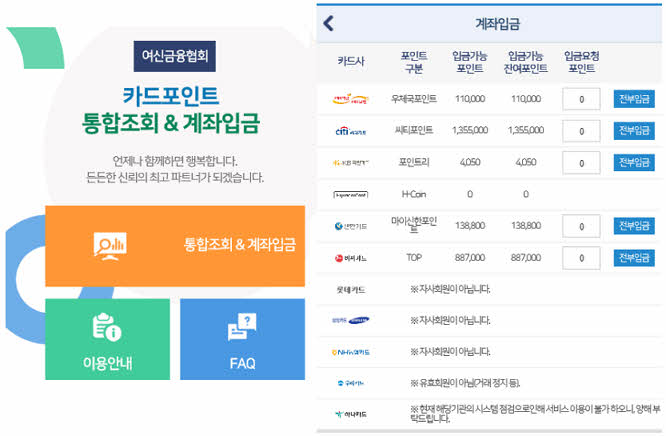Focus deposit amount field for 씨티포인트
The height and width of the screenshot is (436, 666).
tap(581, 131)
